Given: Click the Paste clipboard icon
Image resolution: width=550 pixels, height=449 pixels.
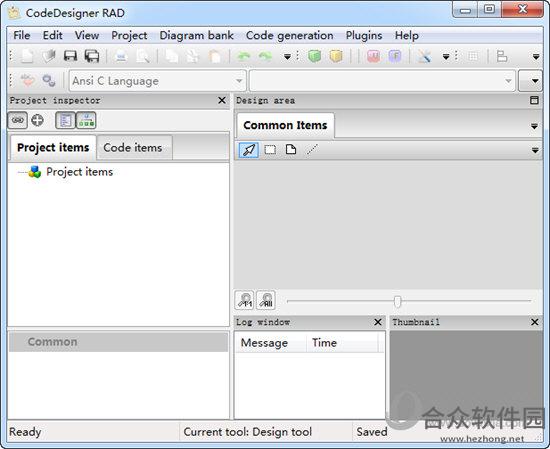Looking at the screenshot, I should click(x=215, y=56).
